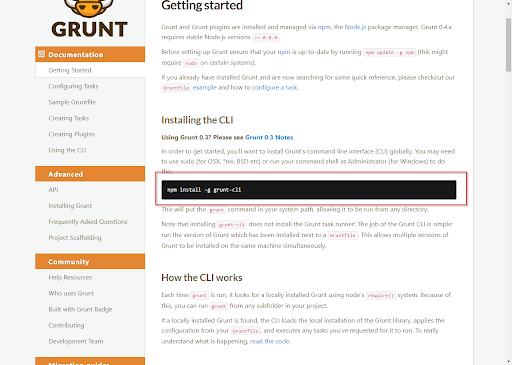This screenshot has height=365, width=512.
Task: Open the Community section header
Action: 90,262
